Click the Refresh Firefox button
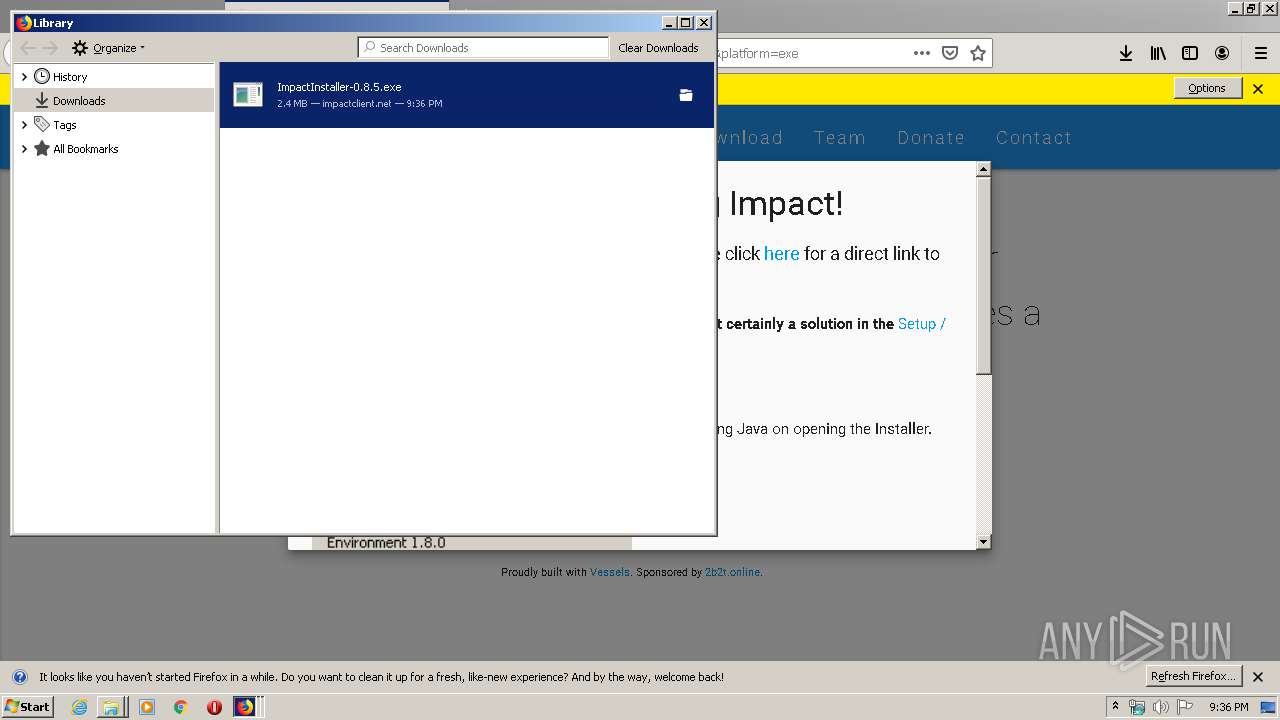This screenshot has height=720, width=1280. (x=1193, y=676)
